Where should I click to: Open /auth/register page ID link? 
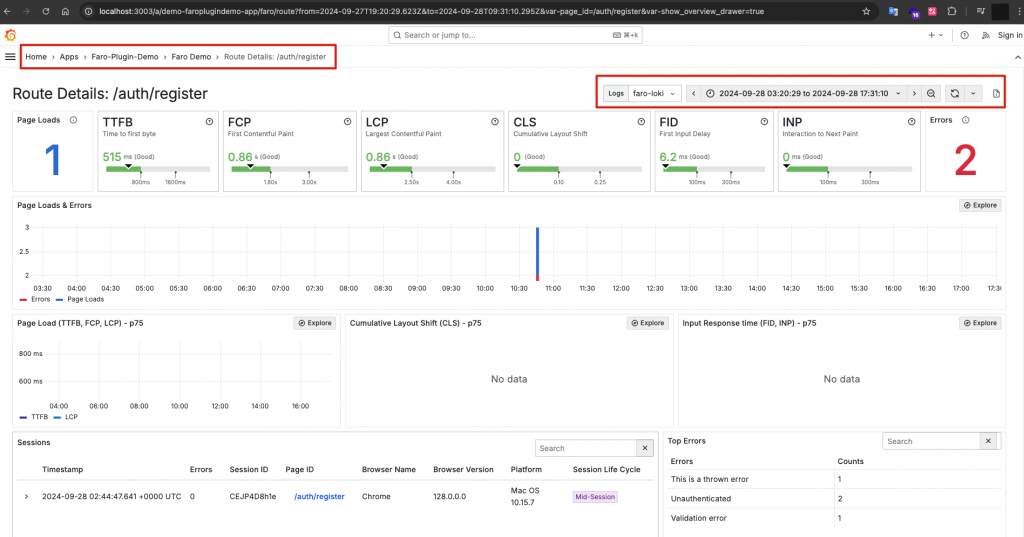point(319,496)
